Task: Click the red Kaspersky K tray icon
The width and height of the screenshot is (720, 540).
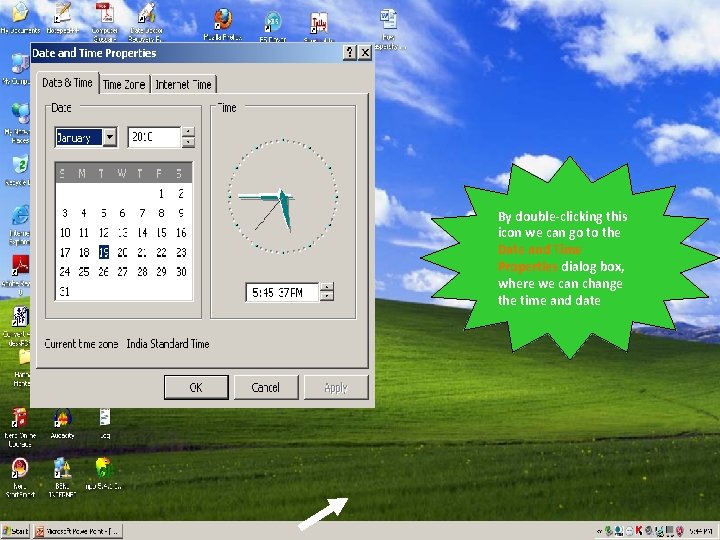Action: 639,531
